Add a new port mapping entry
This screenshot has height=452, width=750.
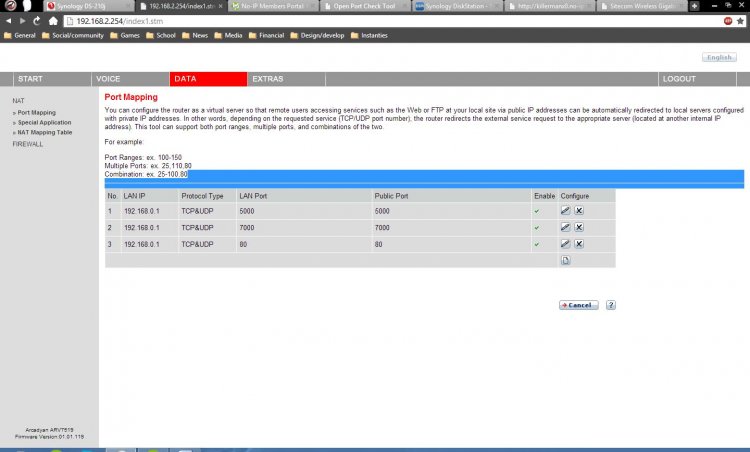pos(565,260)
